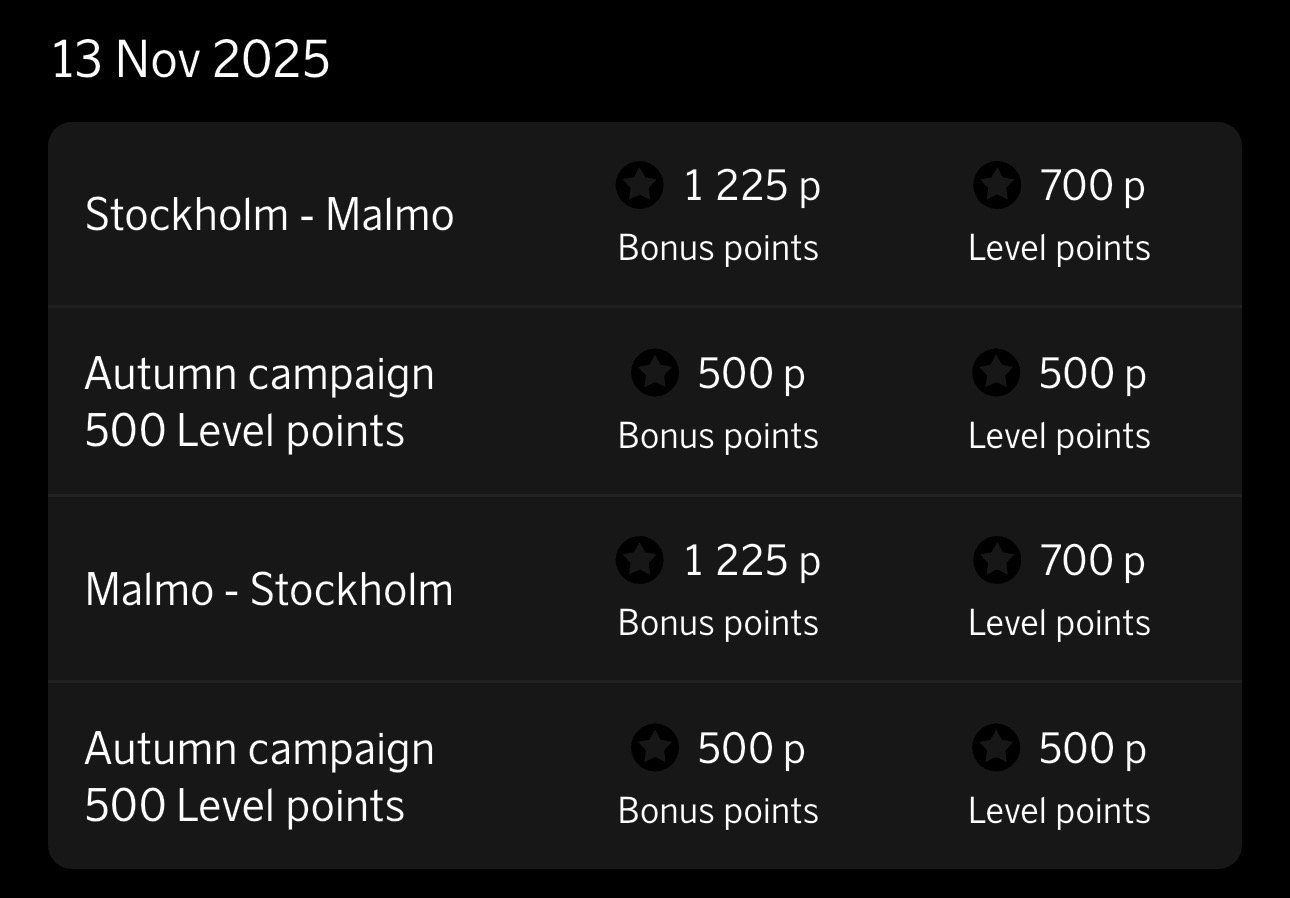Tap 700 p value in Malmo - Stockholm row
Image resolution: width=1290 pixels, height=898 pixels.
(1092, 561)
